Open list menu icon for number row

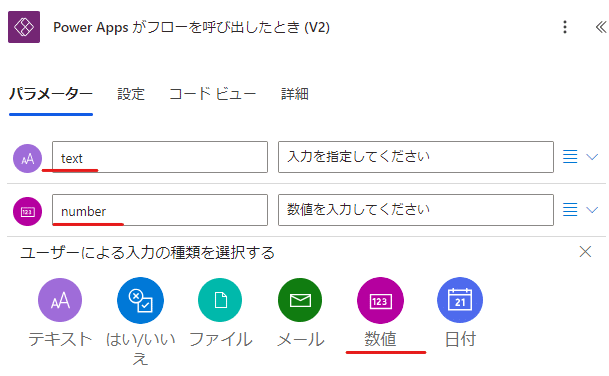570,210
